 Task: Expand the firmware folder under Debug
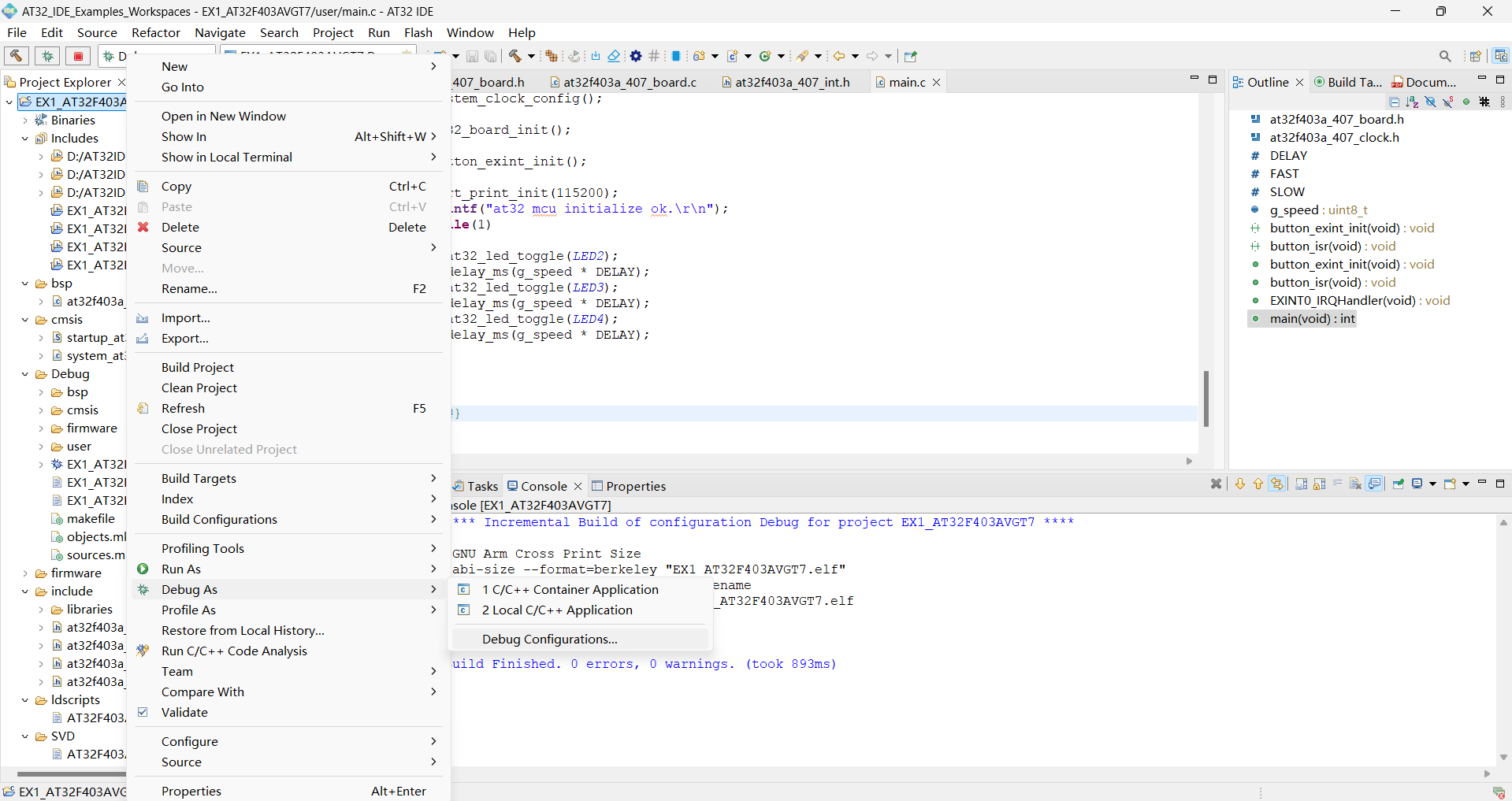coord(41,428)
